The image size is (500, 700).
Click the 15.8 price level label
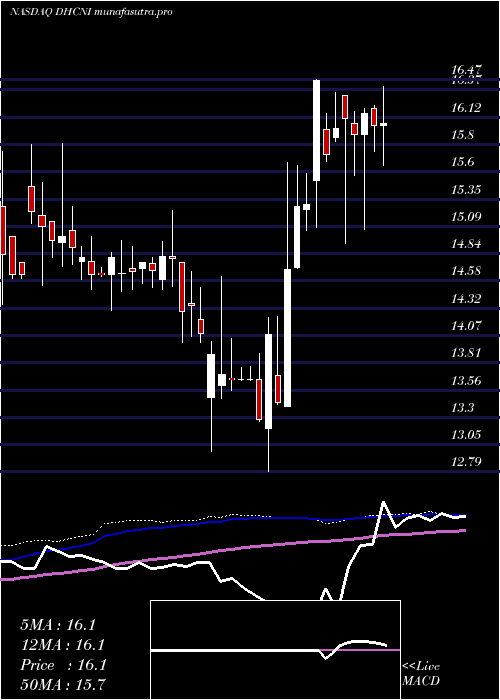(462, 135)
